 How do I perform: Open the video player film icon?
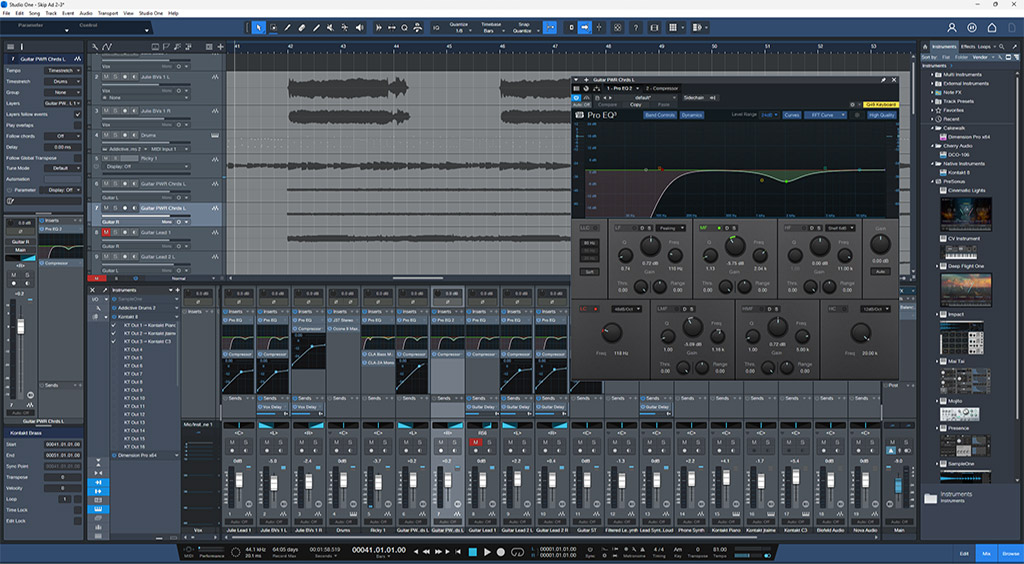click(654, 27)
